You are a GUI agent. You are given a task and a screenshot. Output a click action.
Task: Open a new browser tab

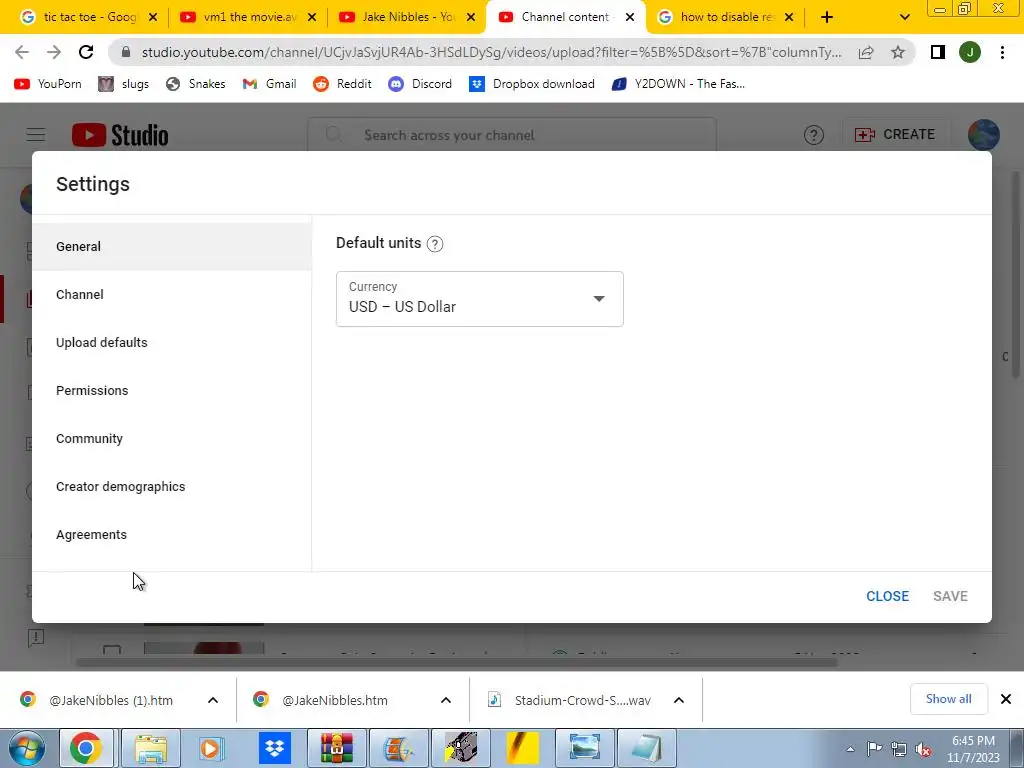point(827,17)
